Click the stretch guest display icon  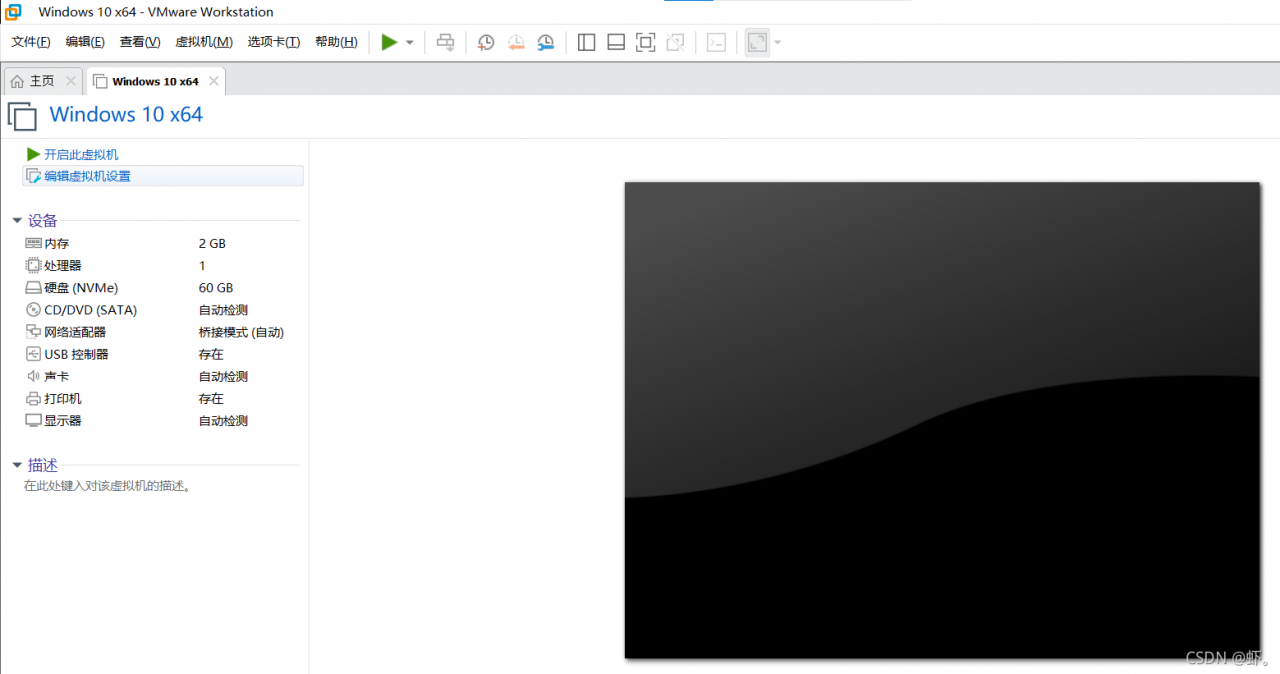(757, 42)
